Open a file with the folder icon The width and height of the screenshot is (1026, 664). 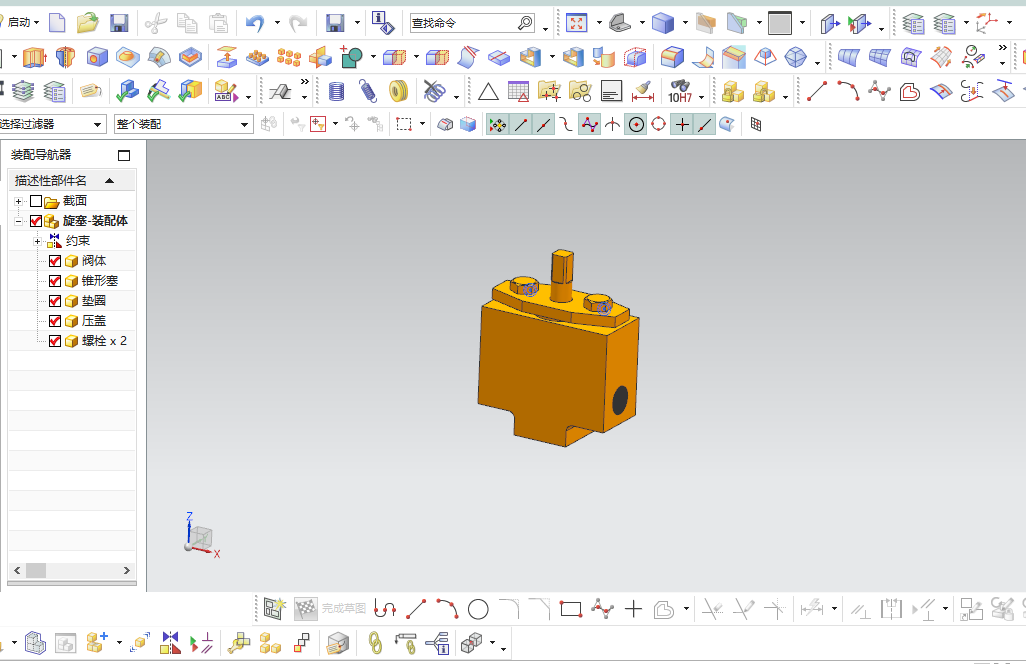click(x=87, y=23)
